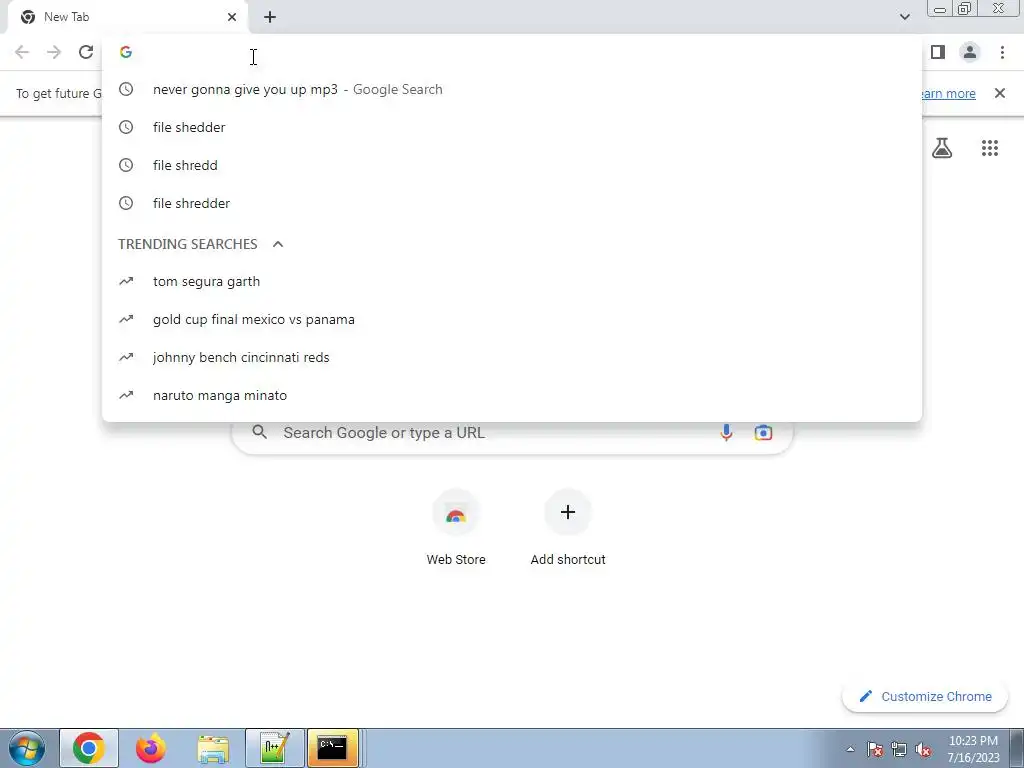This screenshot has width=1024, height=768.
Task: Click the muted volume tray icon
Action: (x=923, y=750)
